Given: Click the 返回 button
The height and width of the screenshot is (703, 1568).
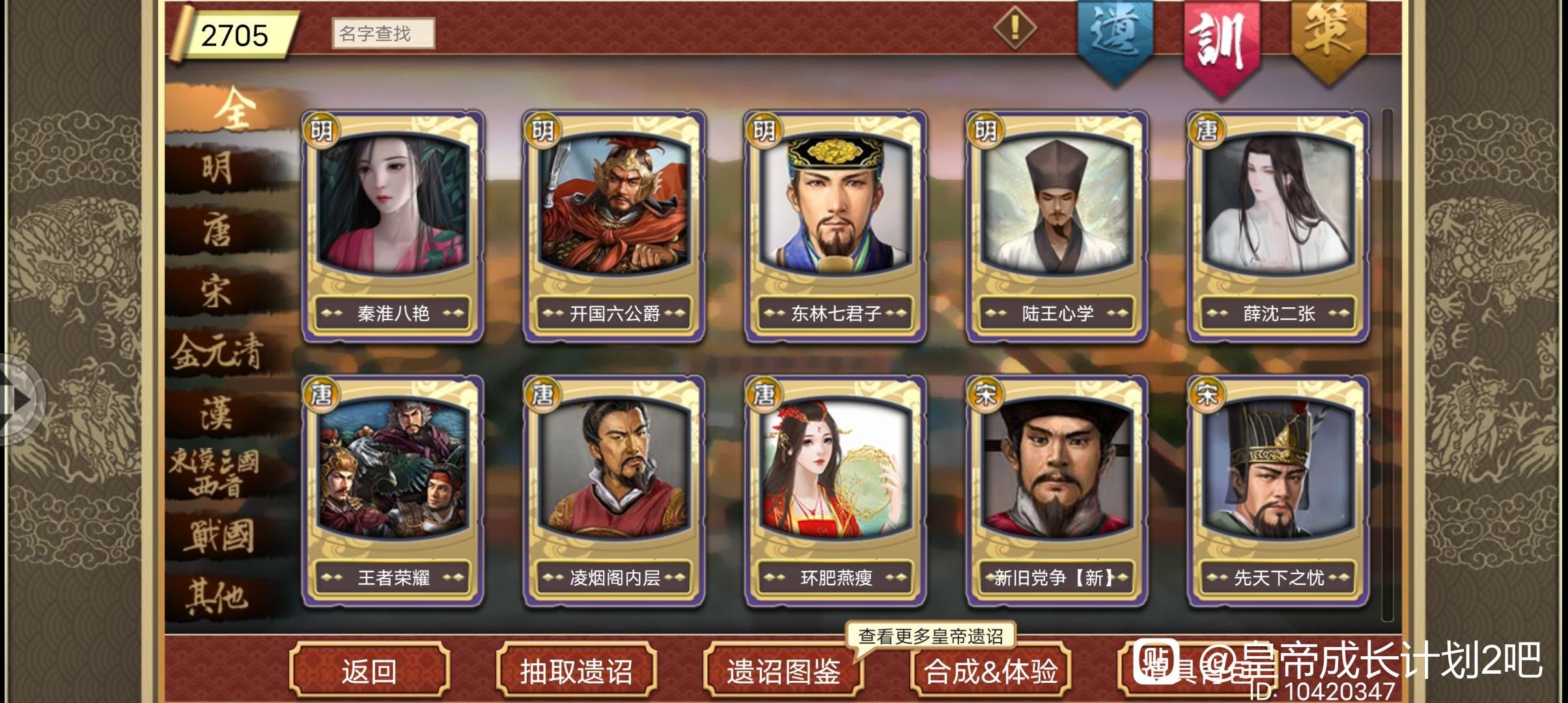Looking at the screenshot, I should tap(369, 671).
